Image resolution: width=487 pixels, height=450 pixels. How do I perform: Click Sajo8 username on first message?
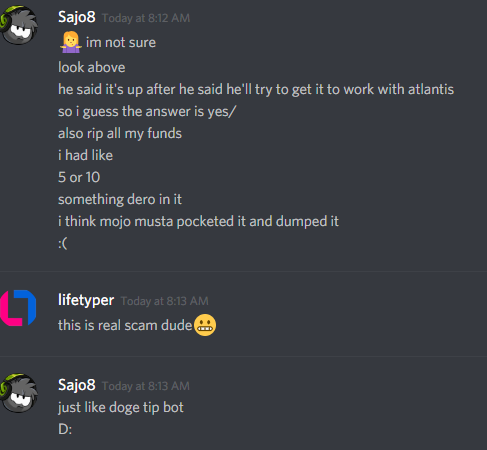click(77, 17)
